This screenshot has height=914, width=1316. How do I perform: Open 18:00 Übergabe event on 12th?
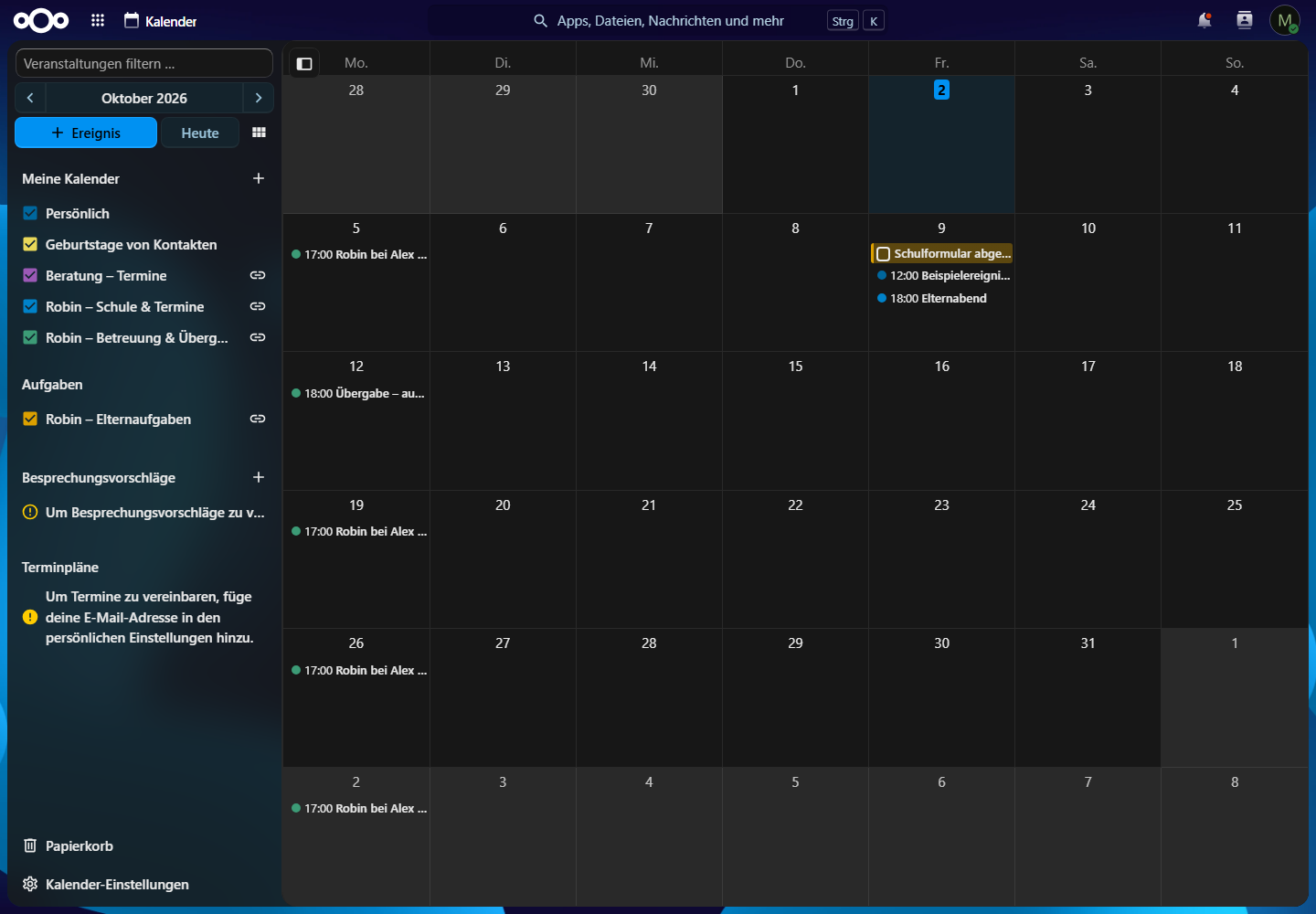pos(356,393)
